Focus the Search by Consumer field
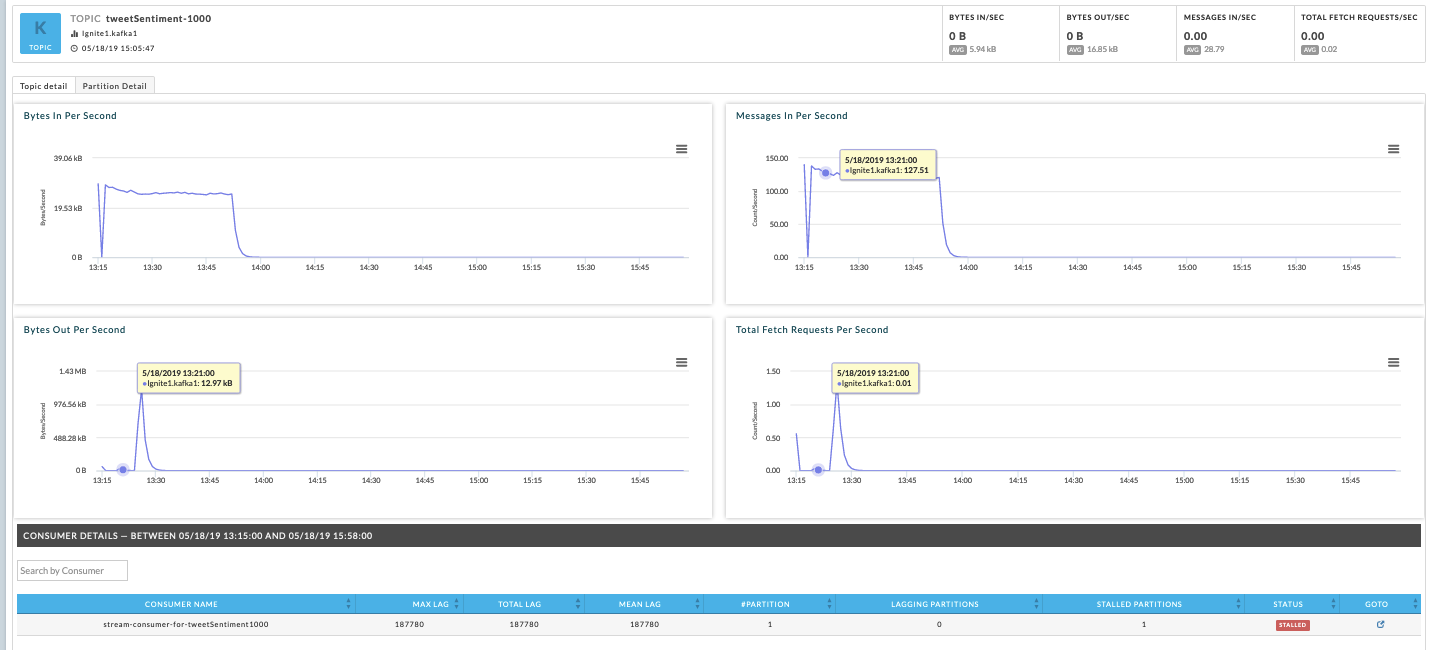This screenshot has width=1429, height=650. [x=73, y=570]
